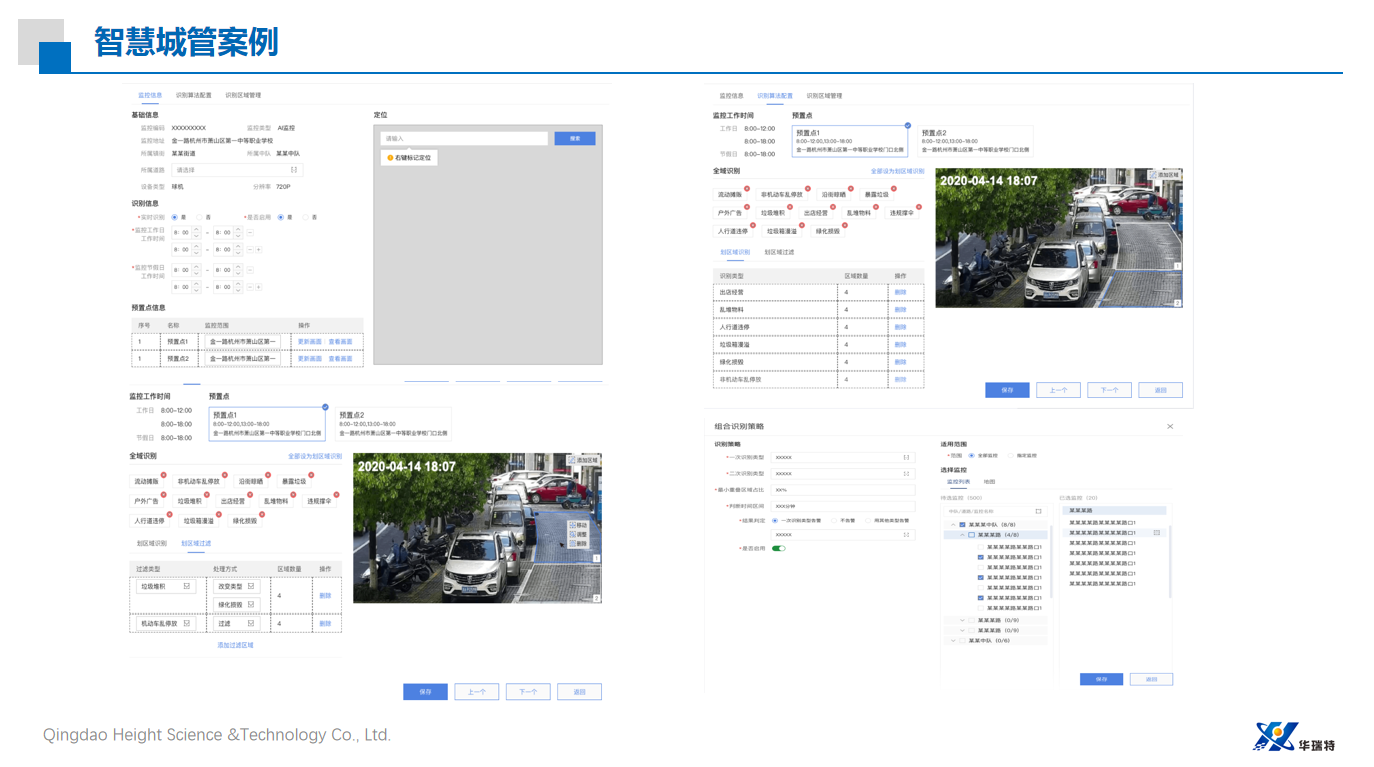Expand the 某某中队 (0/6) tree node
Viewport: 1374px width, 767px height.
(x=953, y=641)
